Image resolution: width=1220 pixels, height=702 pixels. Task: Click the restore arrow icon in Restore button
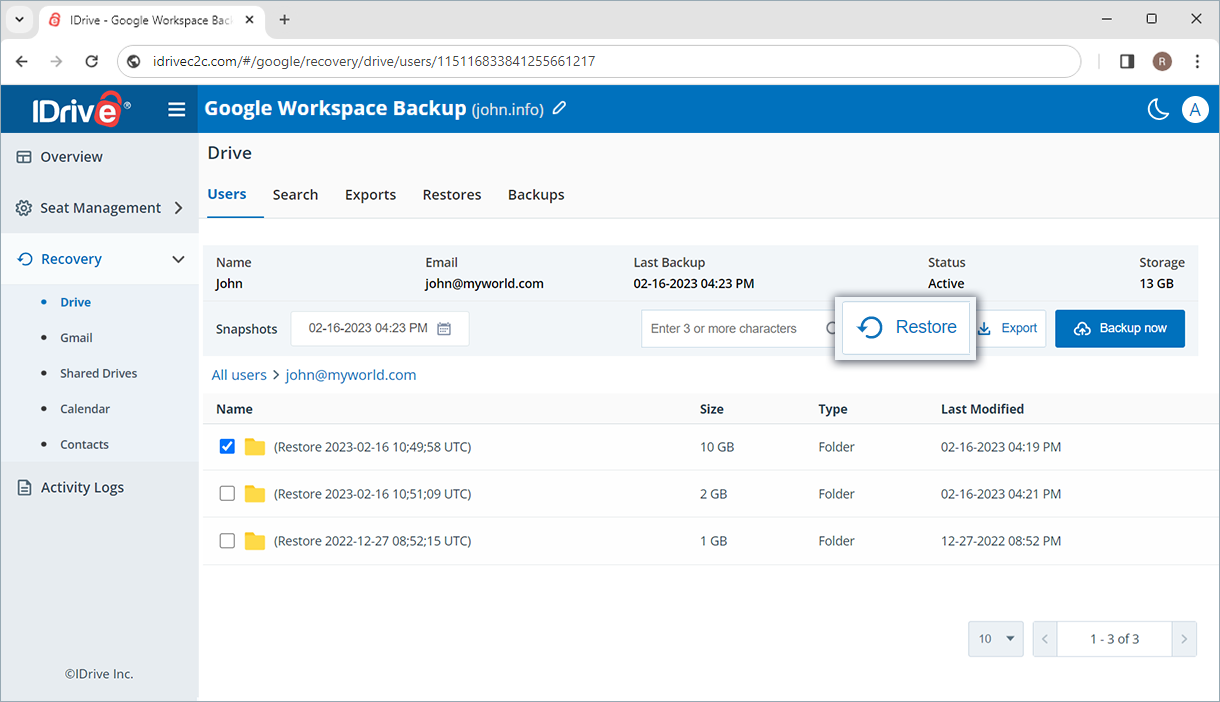click(869, 327)
